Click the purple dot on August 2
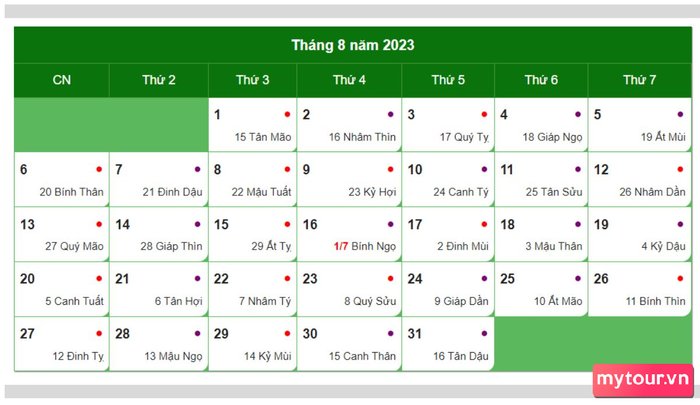 click(x=391, y=115)
